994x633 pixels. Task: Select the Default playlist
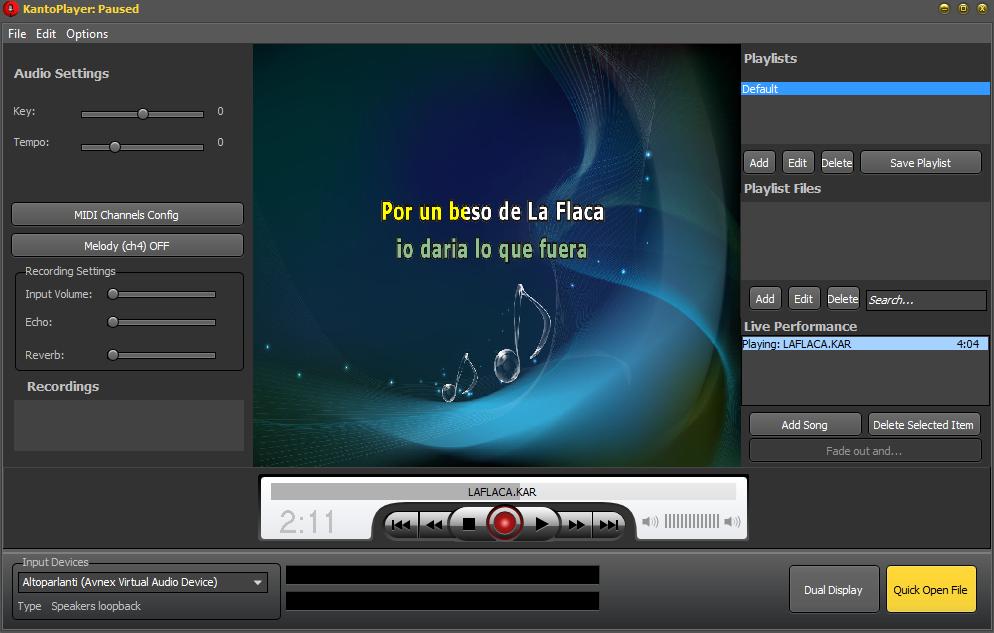[x=865, y=89]
